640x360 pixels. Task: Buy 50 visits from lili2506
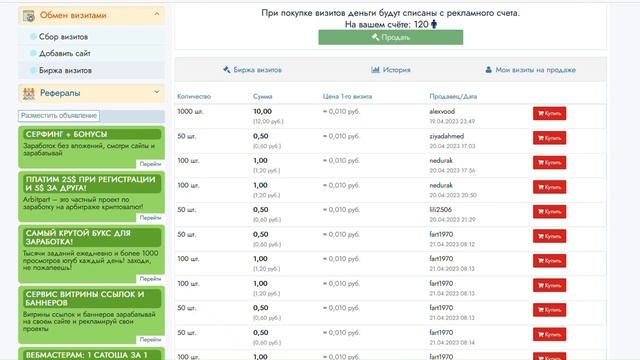click(x=549, y=211)
